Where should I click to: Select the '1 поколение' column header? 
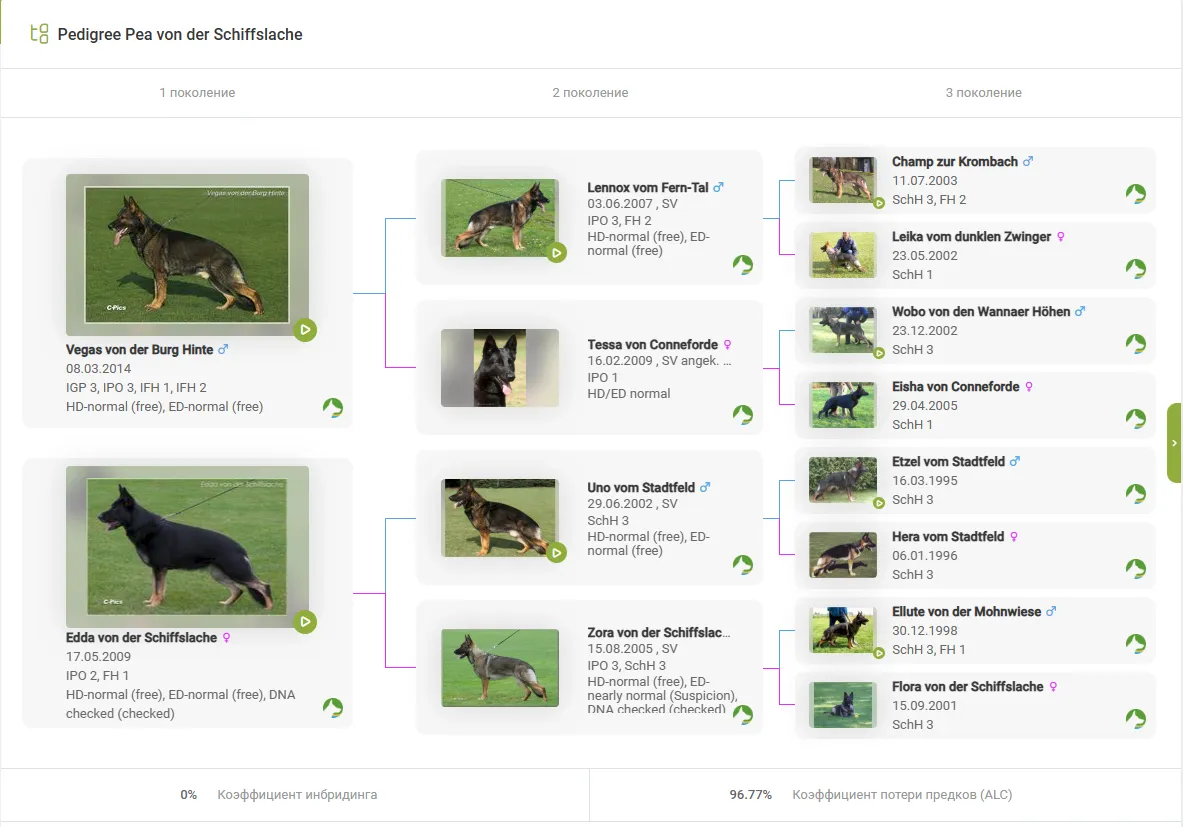[197, 93]
